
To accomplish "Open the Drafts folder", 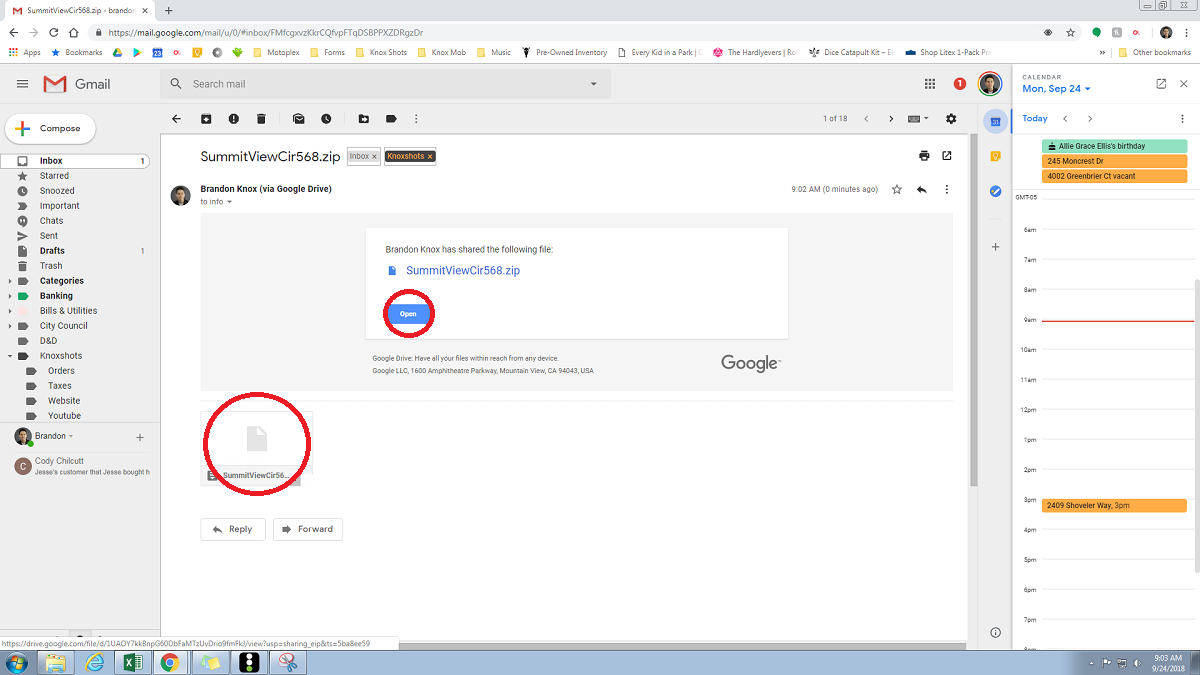I will point(52,251).
